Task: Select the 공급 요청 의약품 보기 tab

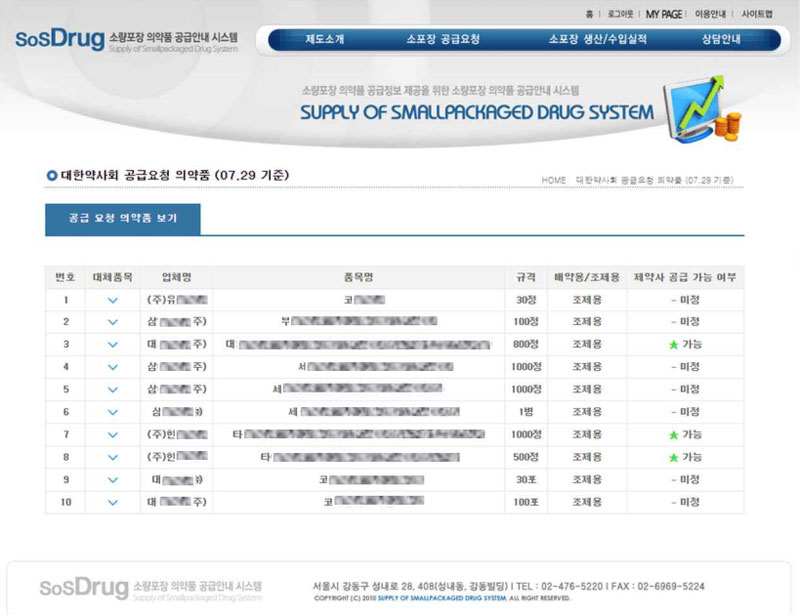Action: (123, 219)
